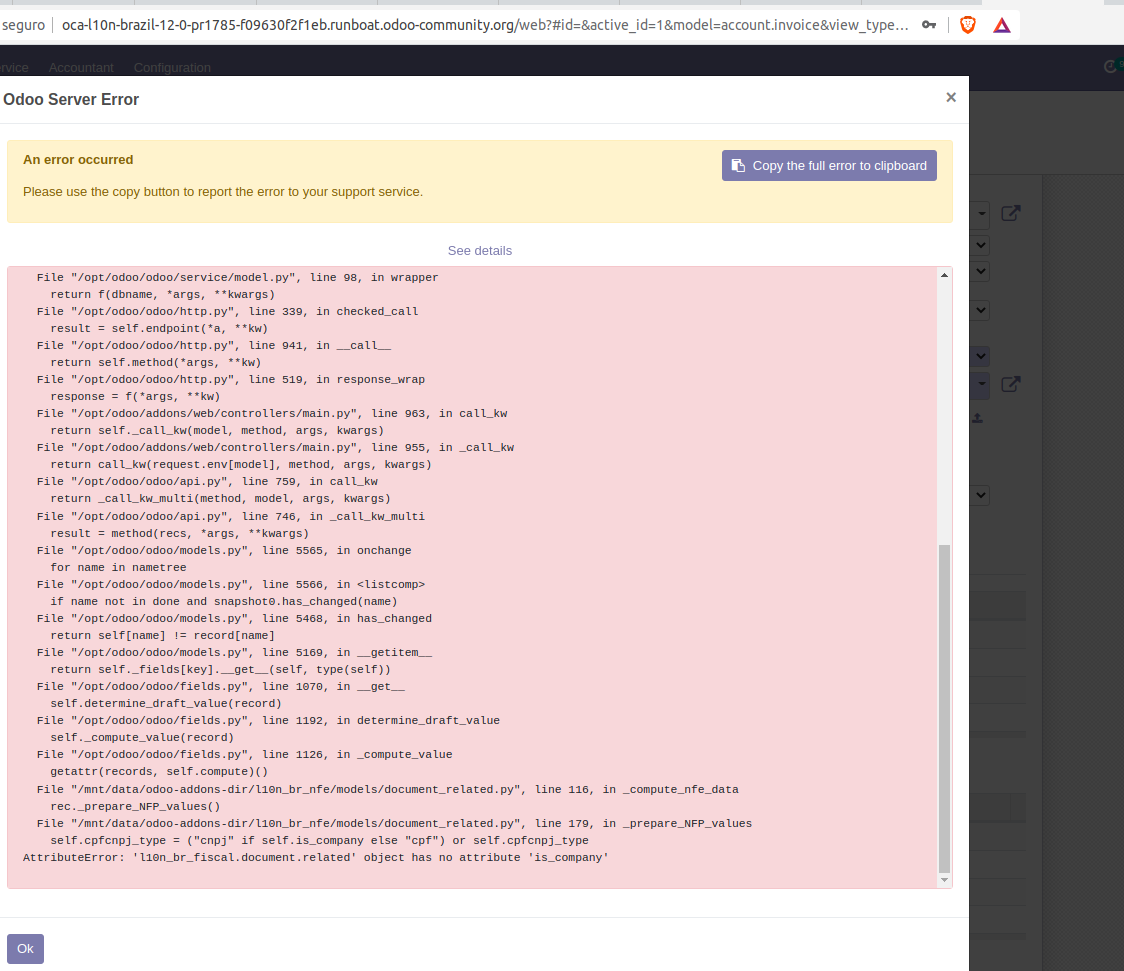This screenshot has height=971, width=1124.
Task: Click the upload icon in background form
Action: tap(977, 418)
